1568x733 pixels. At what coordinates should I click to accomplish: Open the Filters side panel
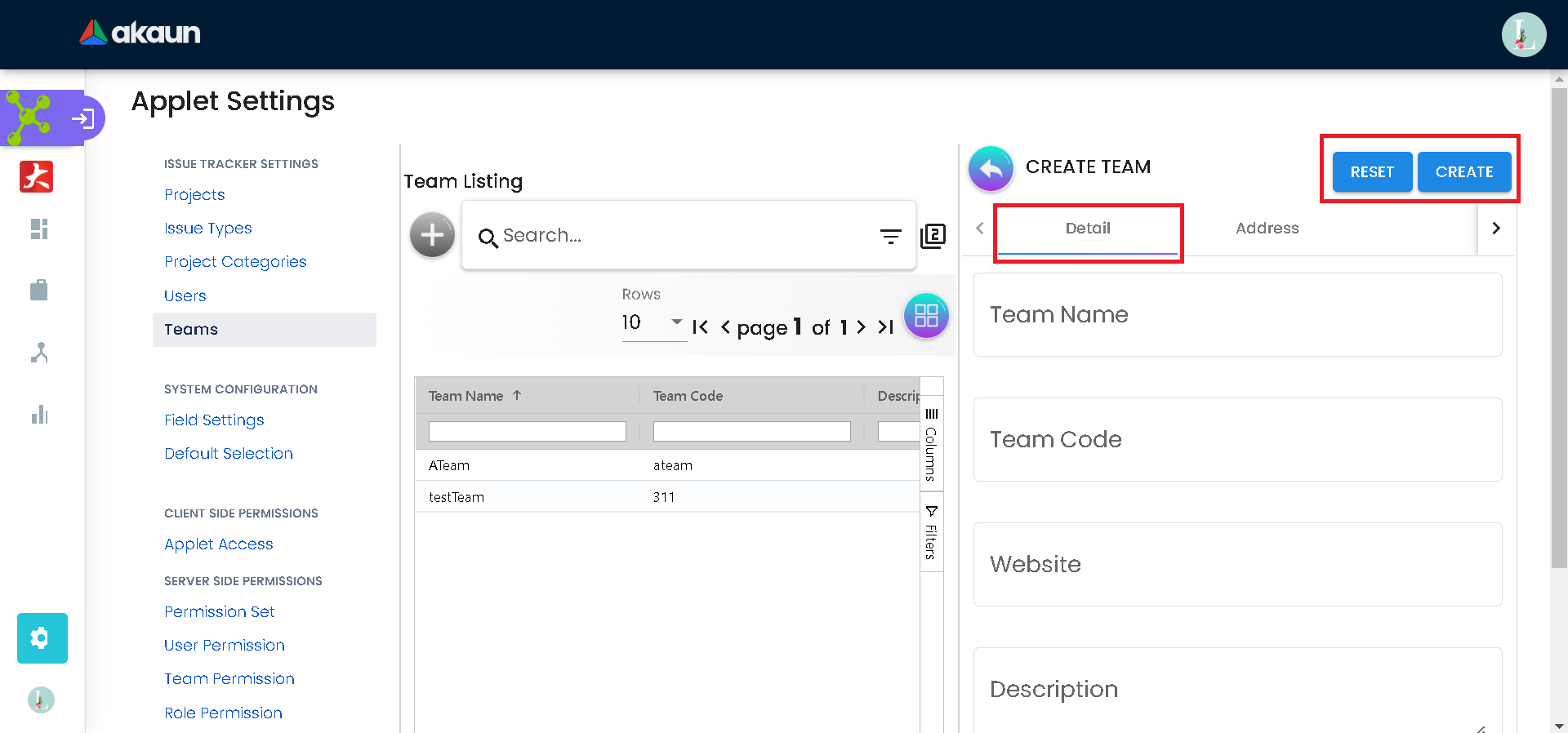coord(931,532)
